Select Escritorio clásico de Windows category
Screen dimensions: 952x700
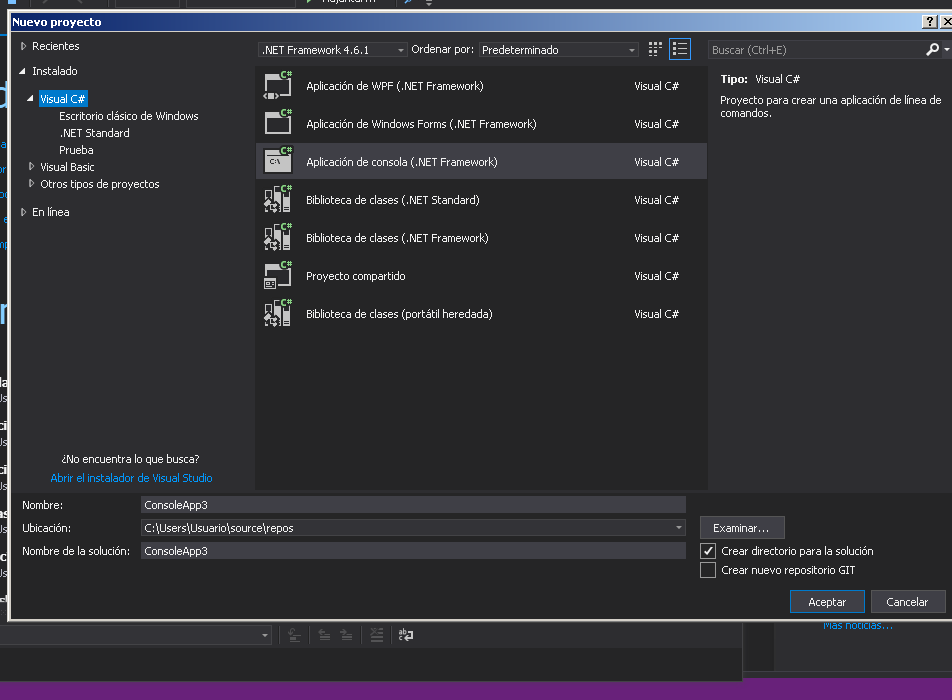pos(129,116)
